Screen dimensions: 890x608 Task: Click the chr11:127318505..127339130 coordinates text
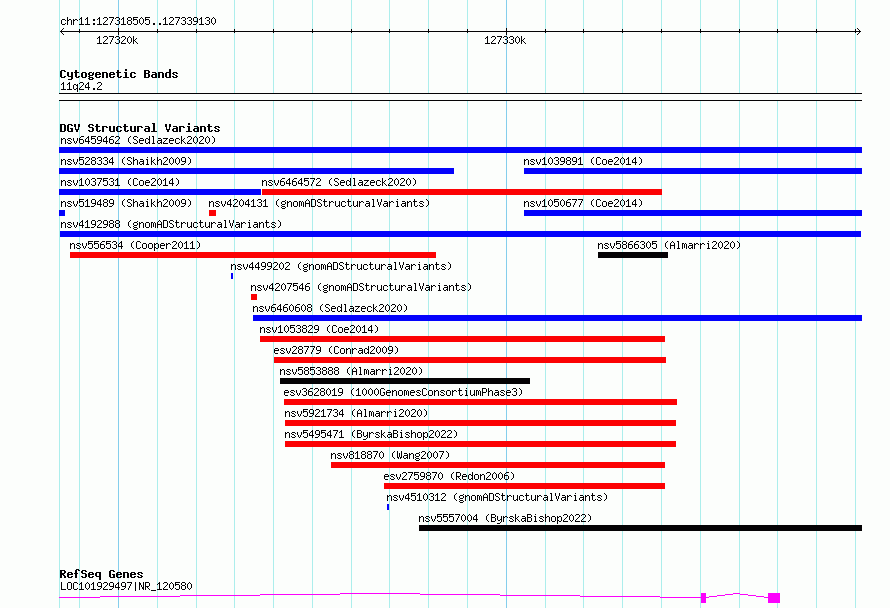(138, 21)
